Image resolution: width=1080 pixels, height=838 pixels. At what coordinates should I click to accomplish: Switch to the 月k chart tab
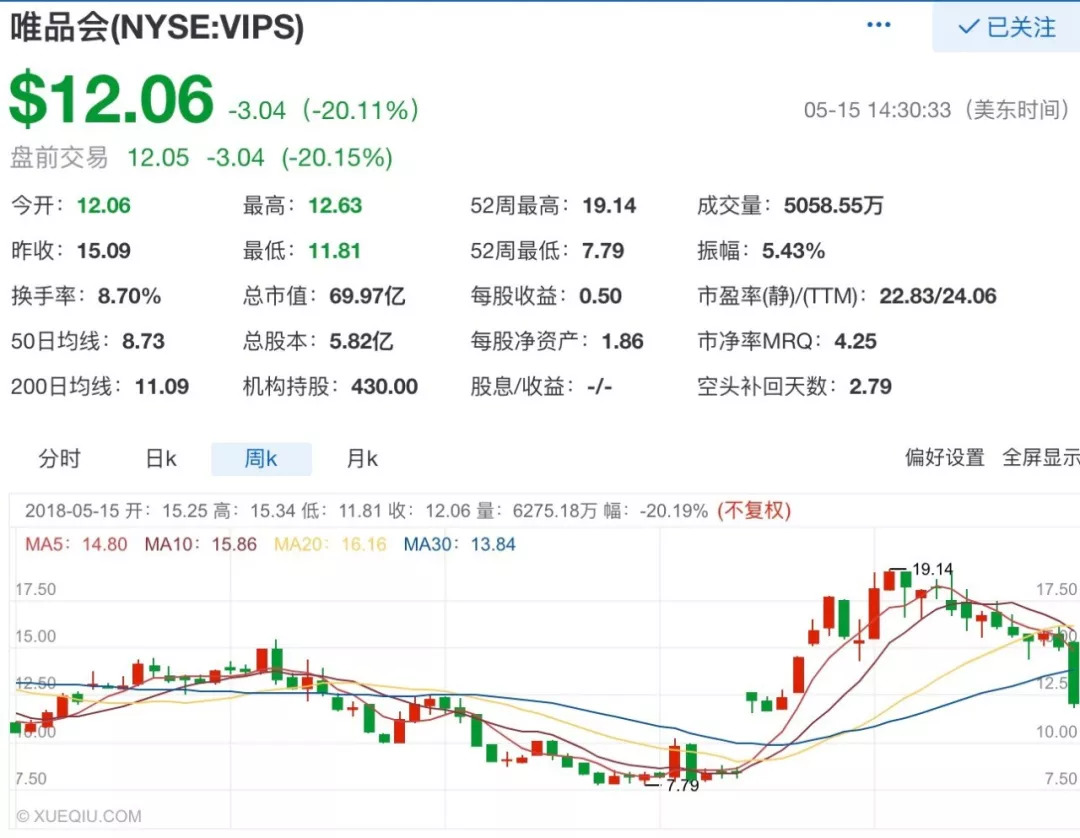tap(362, 459)
